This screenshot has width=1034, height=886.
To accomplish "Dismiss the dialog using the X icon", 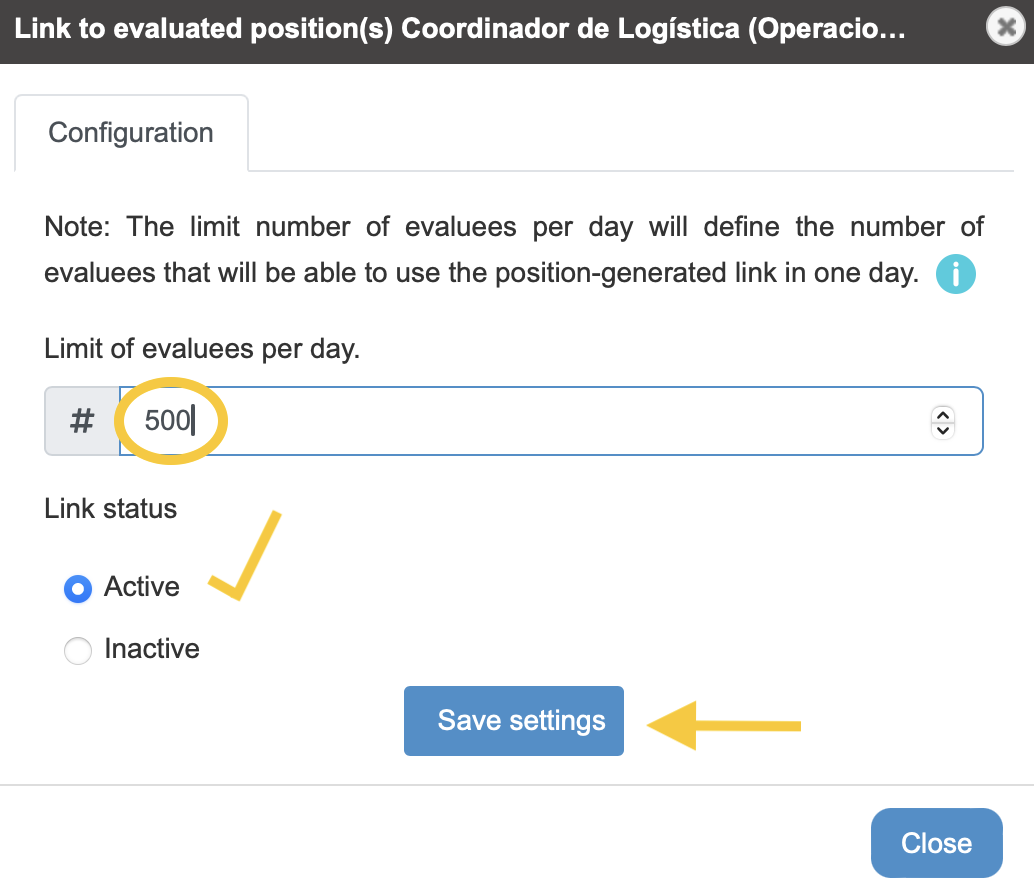I will pyautogui.click(x=1006, y=26).
